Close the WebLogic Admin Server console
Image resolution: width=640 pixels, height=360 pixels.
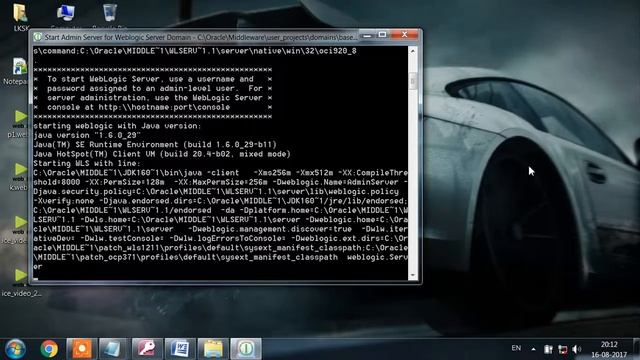pos(404,35)
